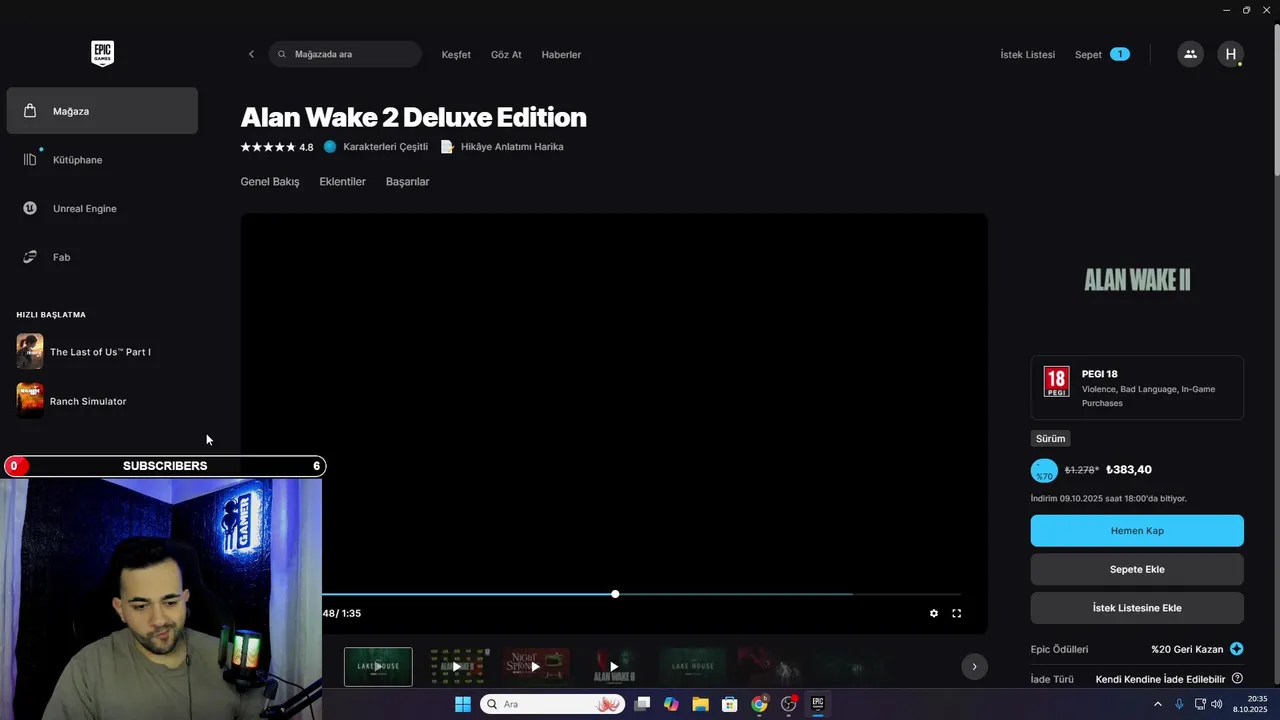Expand the system tray hidden icons
The width and height of the screenshot is (1280, 720).
(x=1158, y=704)
